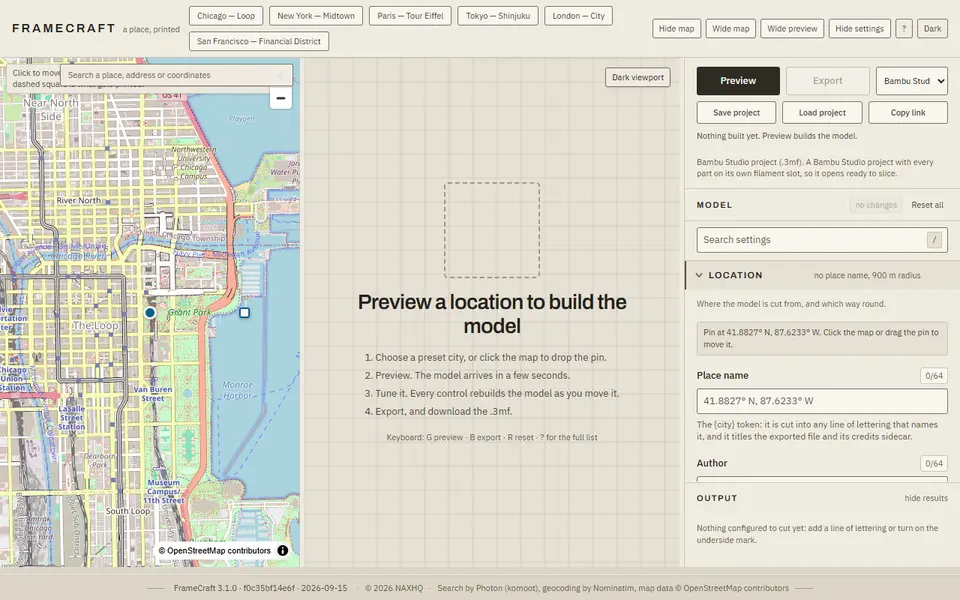Viewport: 960px width, 600px height.
Task: Click Load project
Action: [822, 113]
